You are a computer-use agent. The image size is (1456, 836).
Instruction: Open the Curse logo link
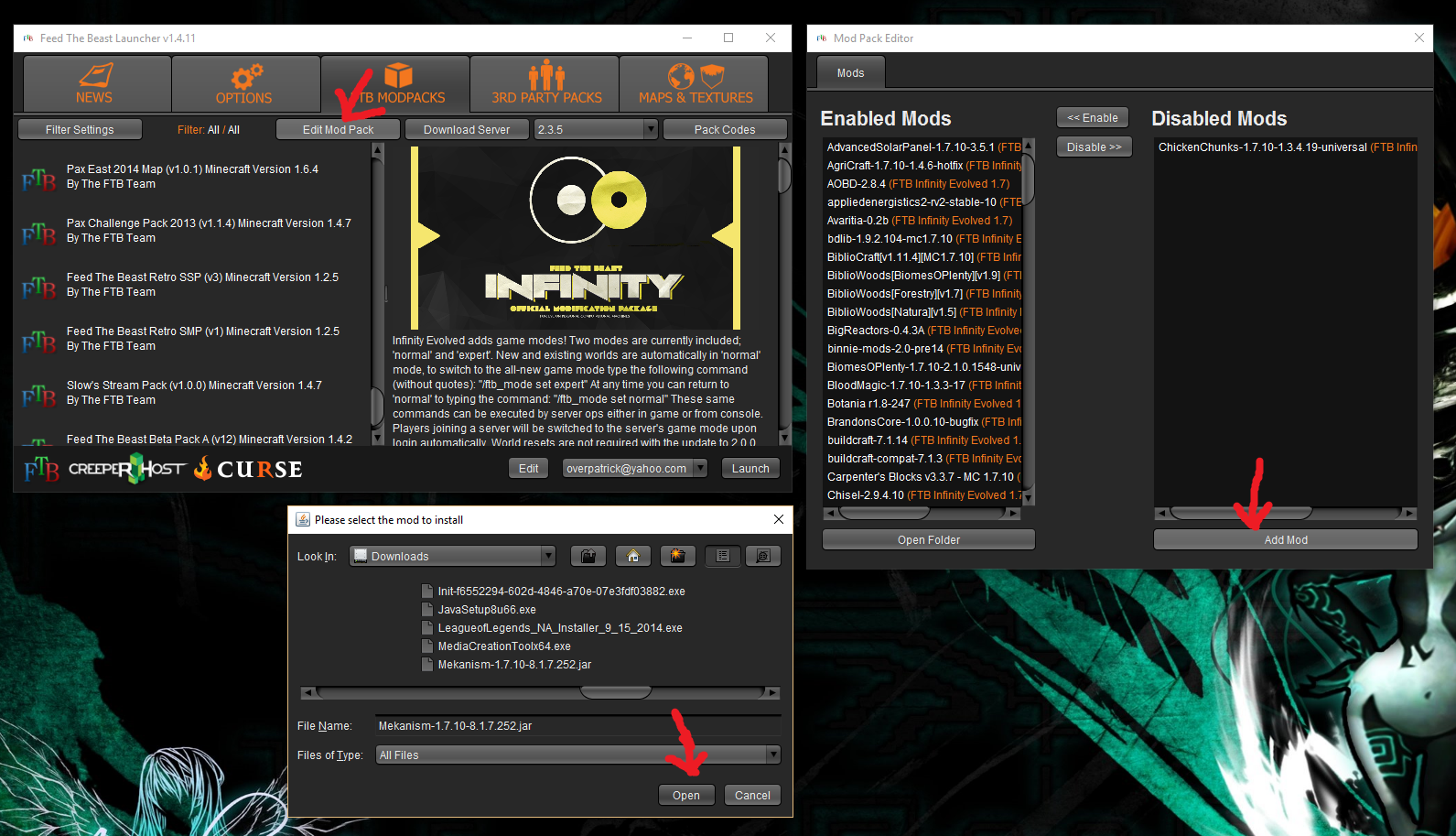point(247,469)
